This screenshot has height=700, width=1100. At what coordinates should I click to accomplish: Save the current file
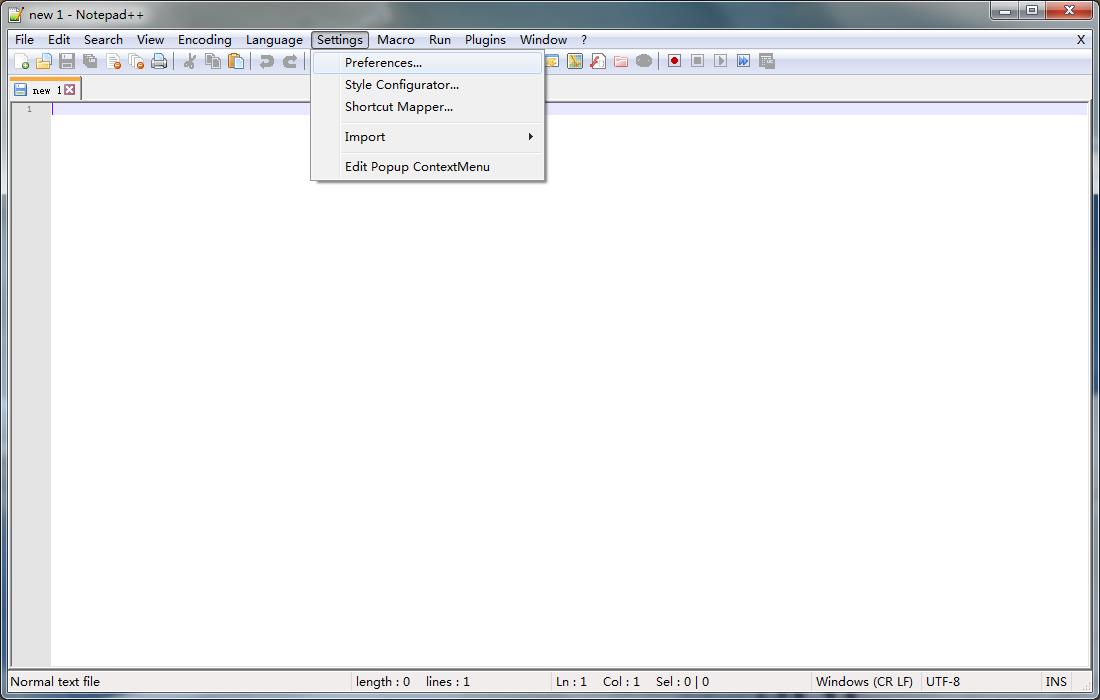coord(66,61)
